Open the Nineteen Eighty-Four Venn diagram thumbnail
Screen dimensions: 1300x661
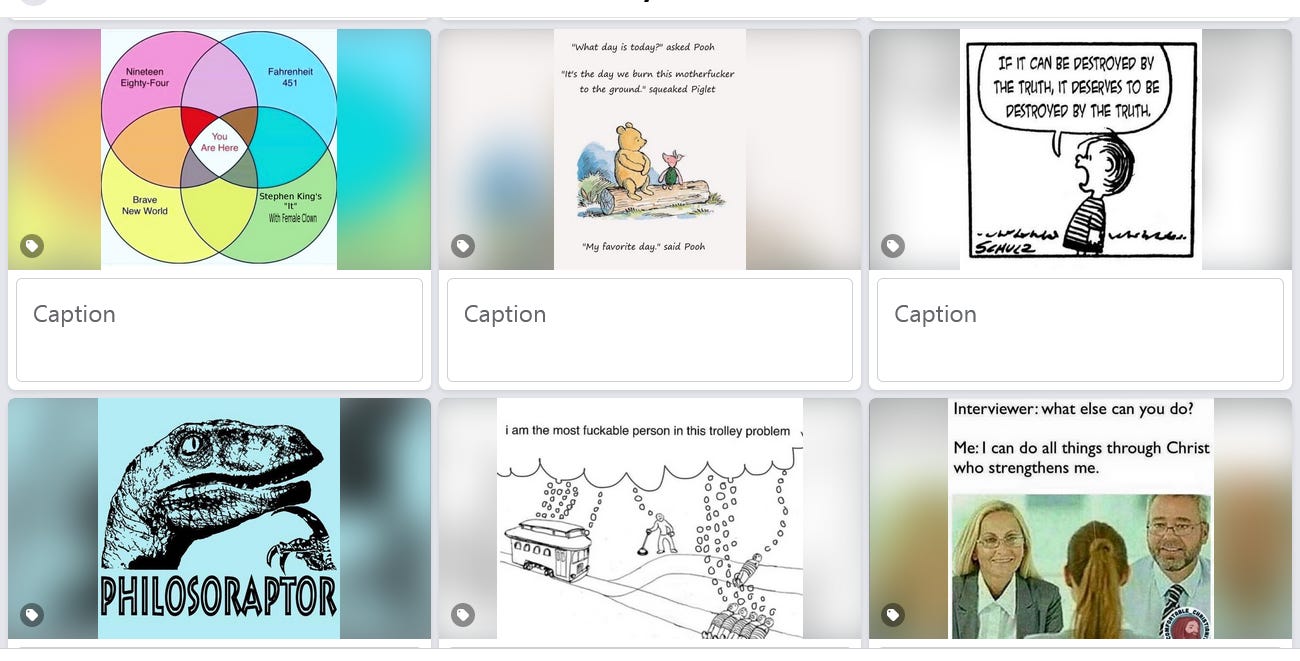219,149
